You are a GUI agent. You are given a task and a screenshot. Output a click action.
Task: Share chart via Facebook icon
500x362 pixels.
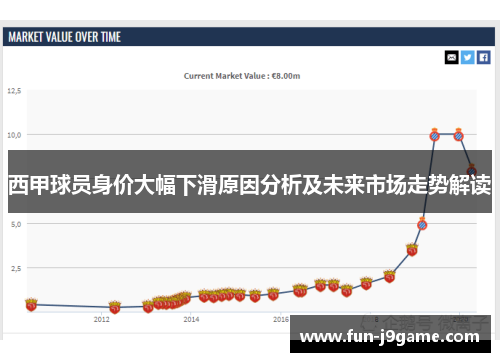pyautogui.click(x=483, y=57)
